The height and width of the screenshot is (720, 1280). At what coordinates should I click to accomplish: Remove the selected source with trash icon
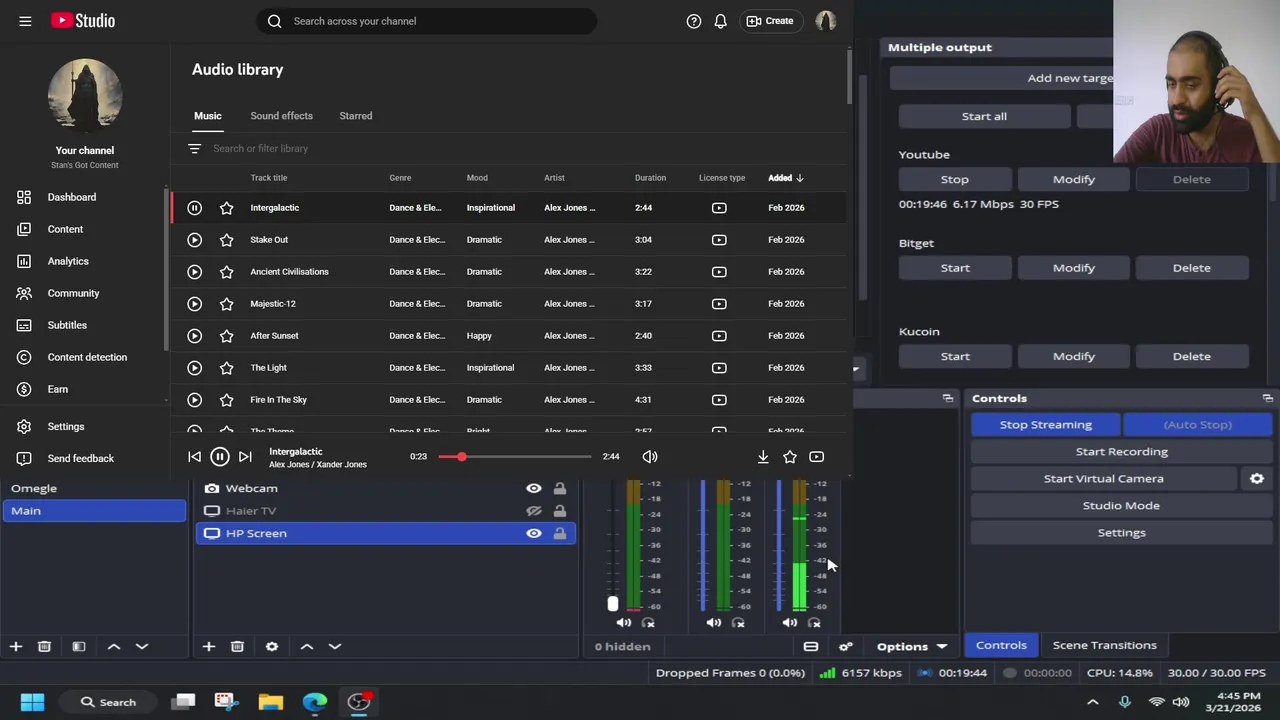pos(237,647)
